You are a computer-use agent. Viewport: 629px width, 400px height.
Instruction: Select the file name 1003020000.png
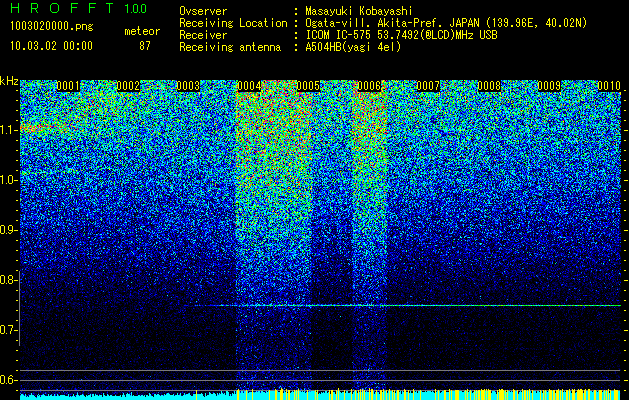(x=51, y=27)
